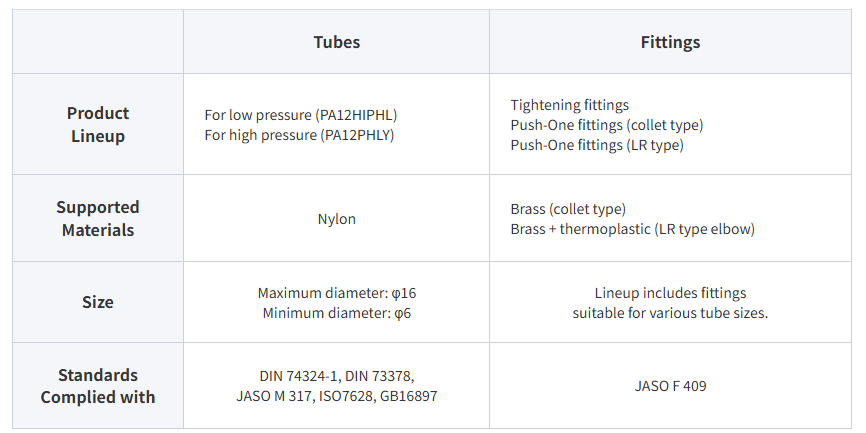Select the Tightening fittings entry
The height and width of the screenshot is (433, 866).
(570, 105)
